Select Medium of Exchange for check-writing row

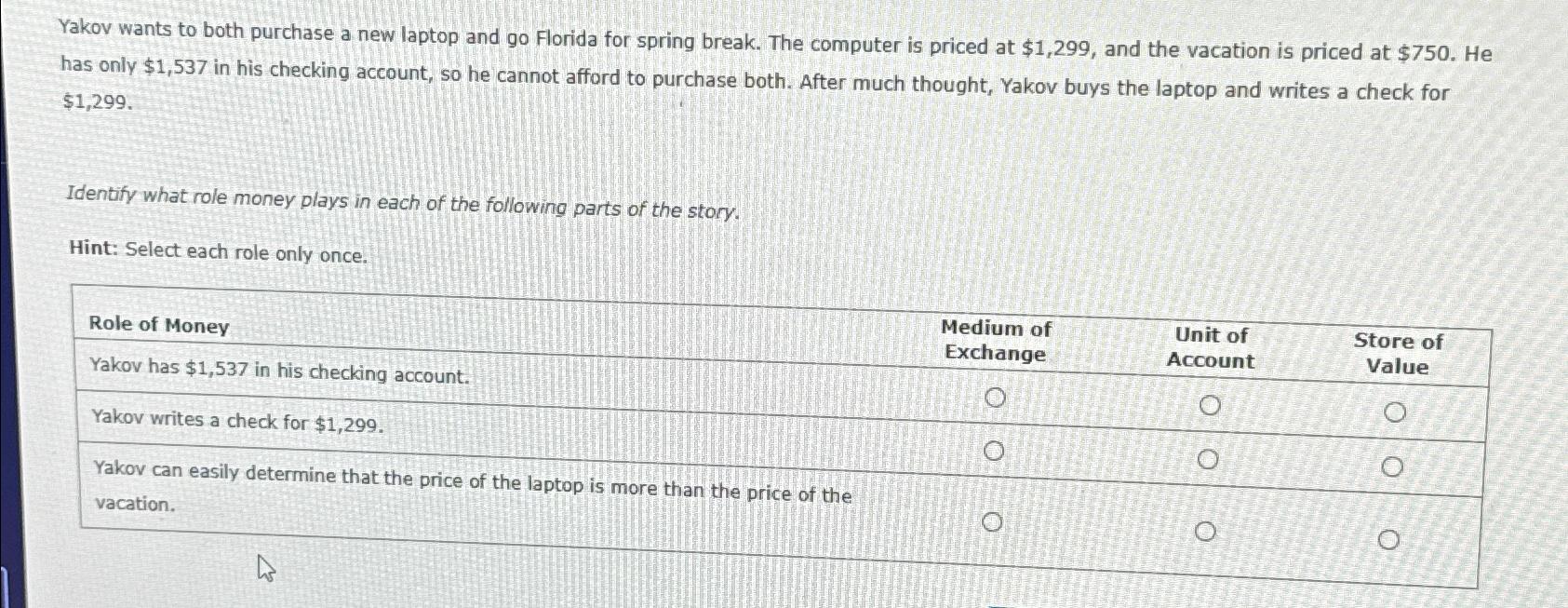pyautogui.click(x=994, y=452)
